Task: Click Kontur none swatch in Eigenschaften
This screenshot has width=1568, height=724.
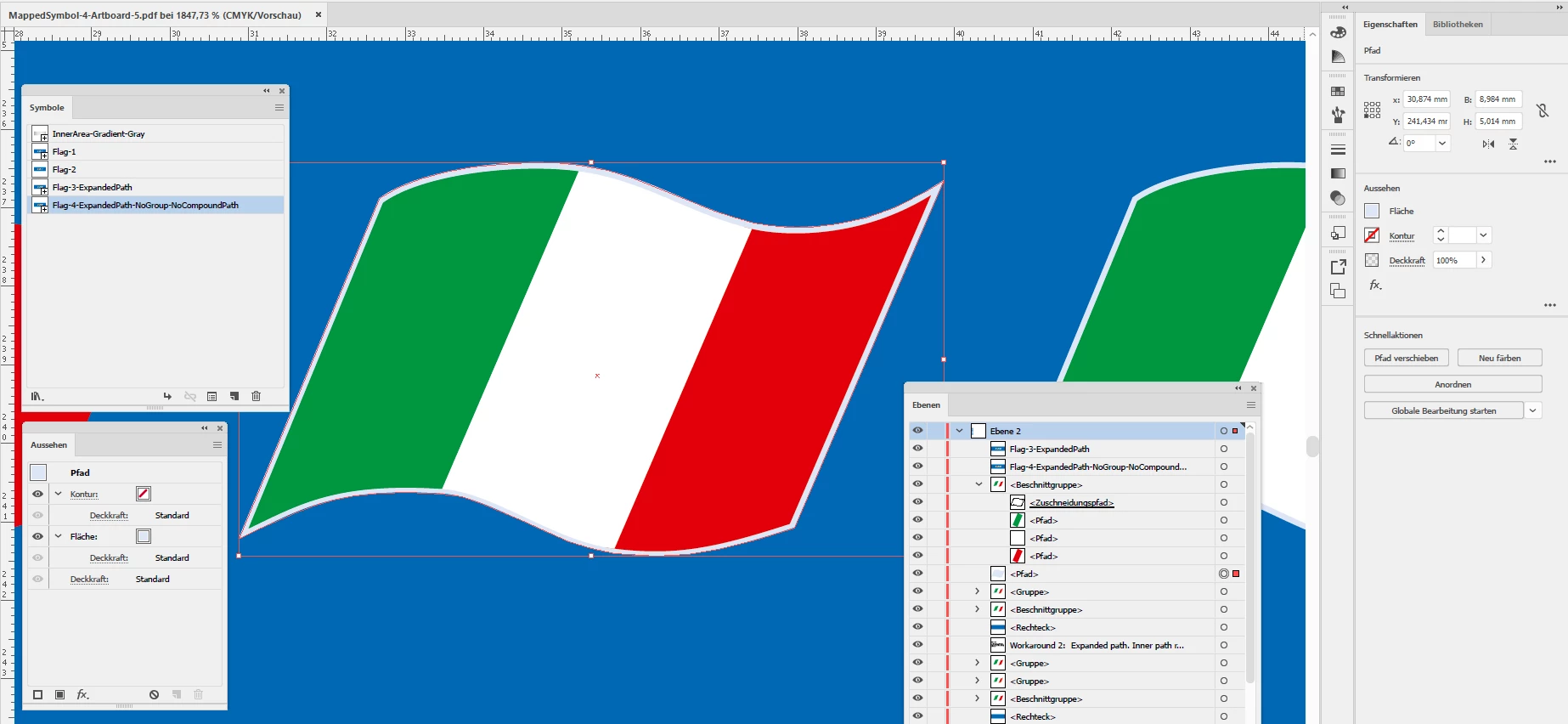Action: (1372, 235)
